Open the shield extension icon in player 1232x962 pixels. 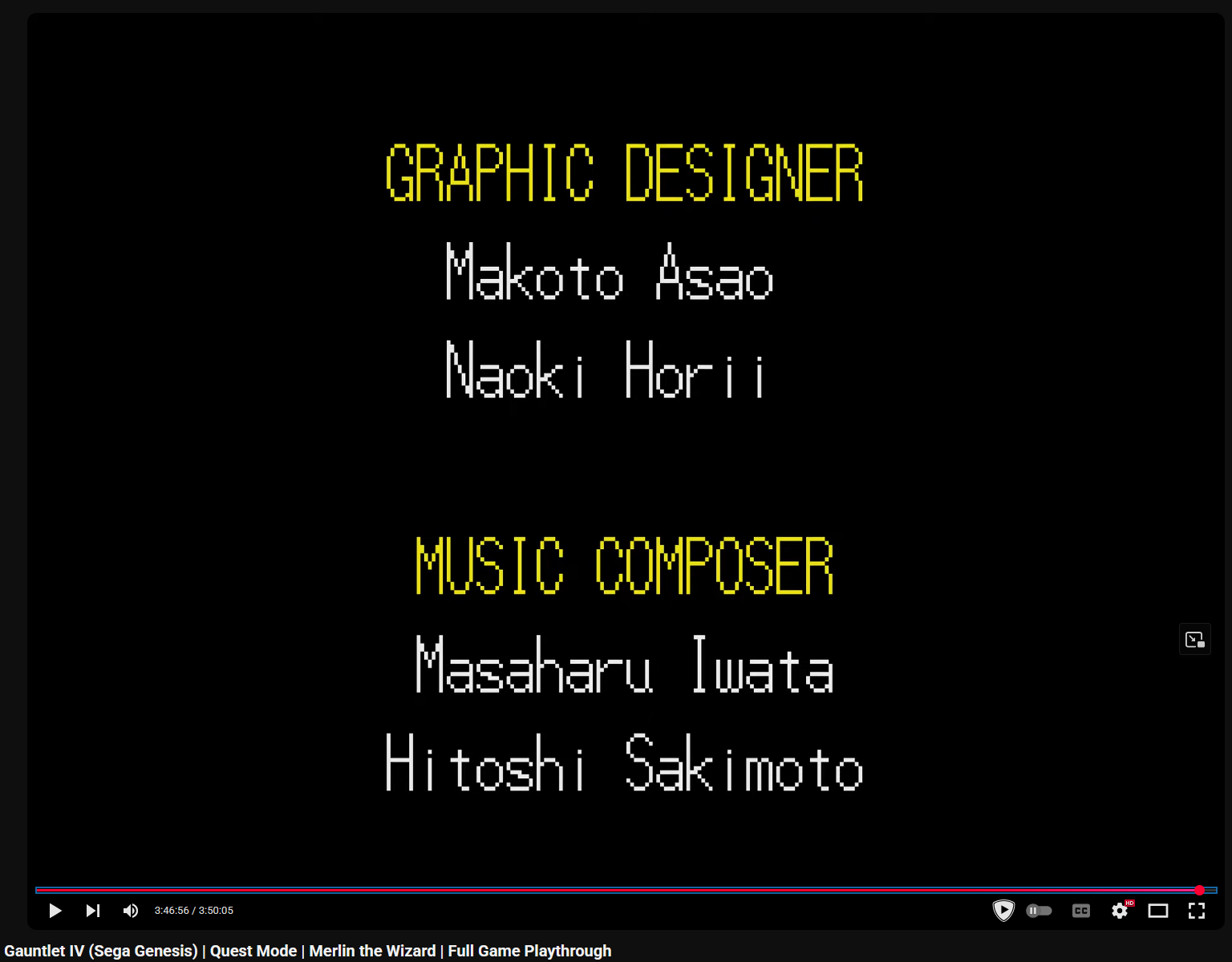pyautogui.click(x=1003, y=911)
